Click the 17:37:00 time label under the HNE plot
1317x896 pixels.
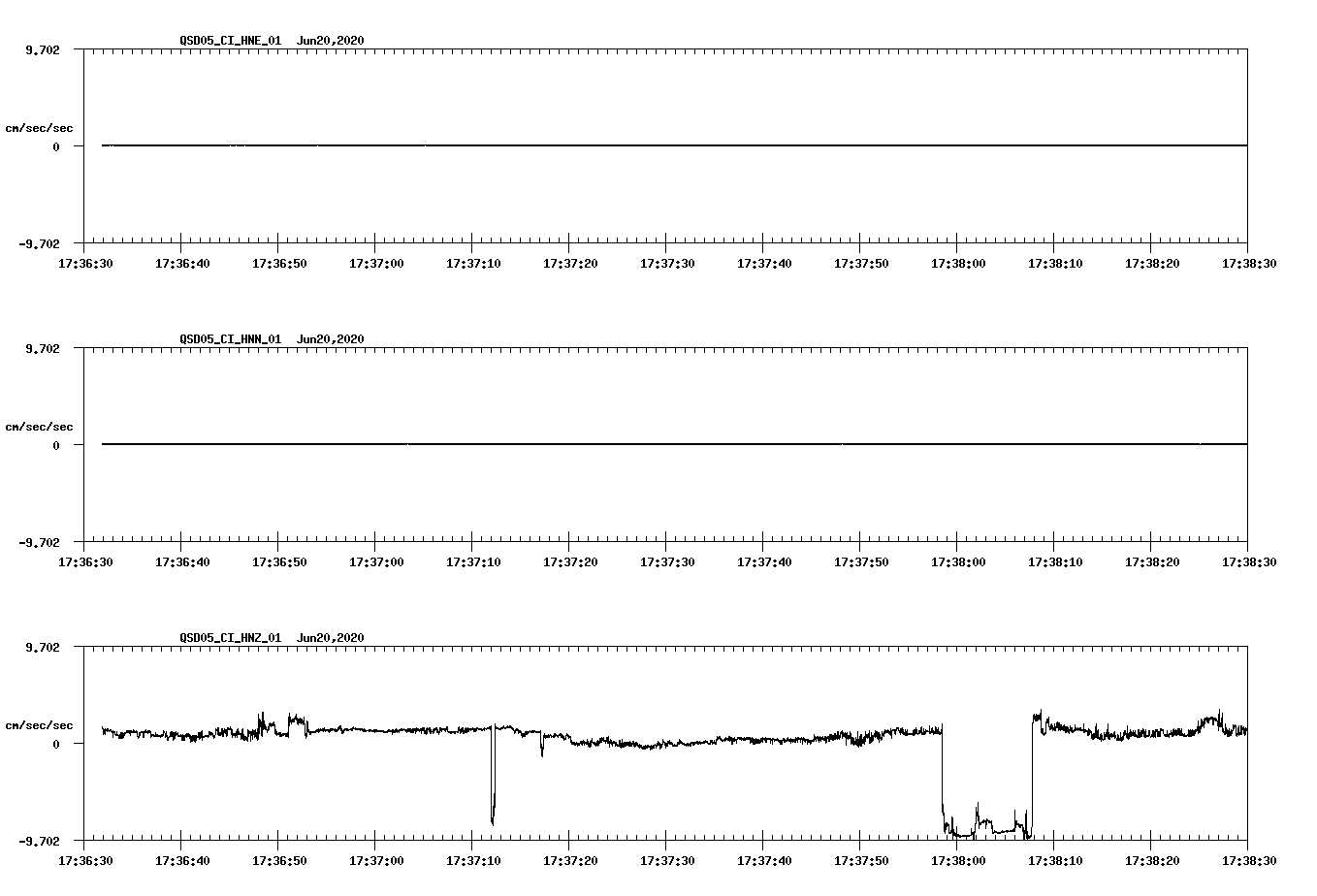point(376,263)
